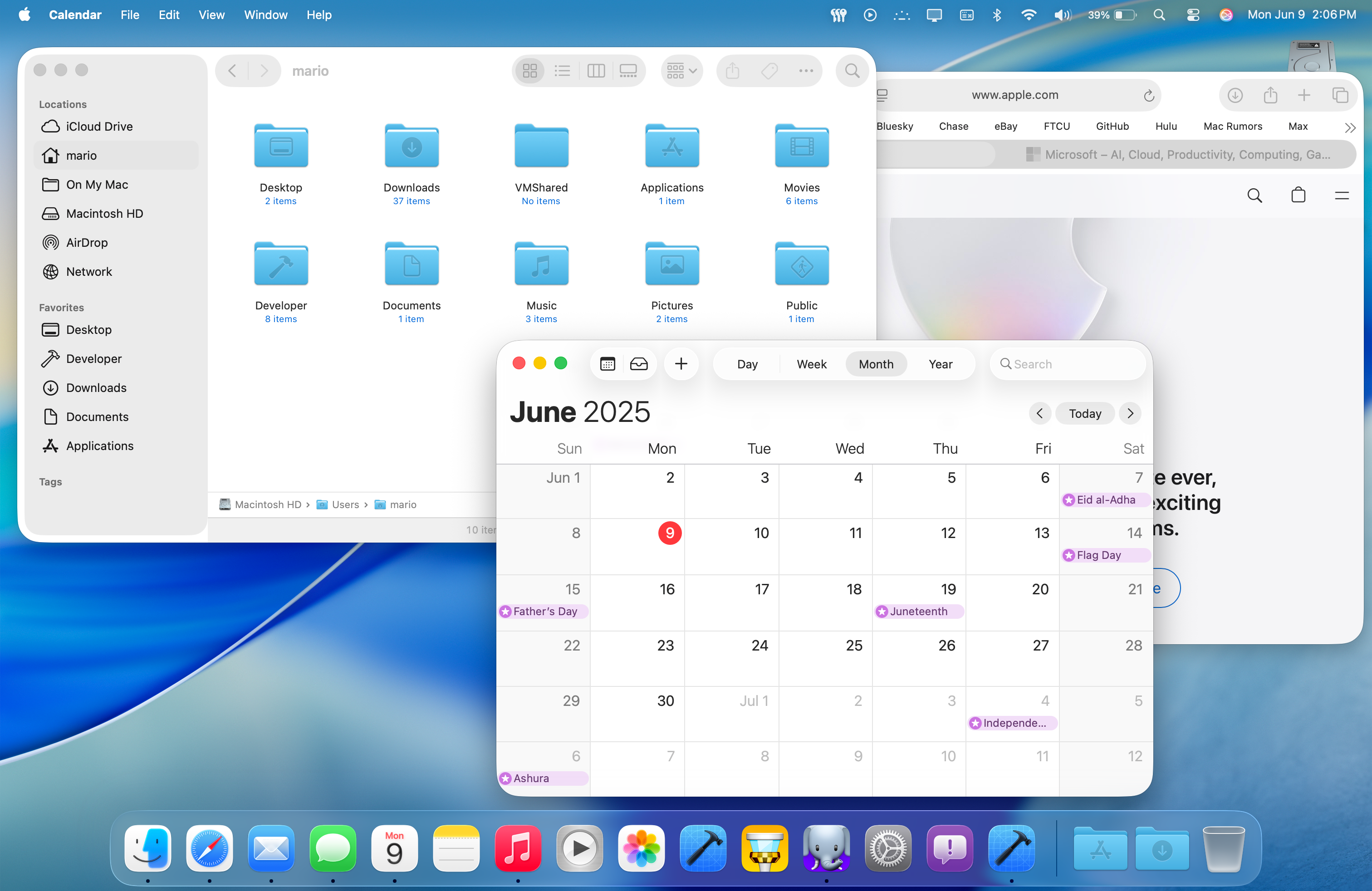Select Network in Finder sidebar
Viewport: 1372px width, 891px height.
116,271
